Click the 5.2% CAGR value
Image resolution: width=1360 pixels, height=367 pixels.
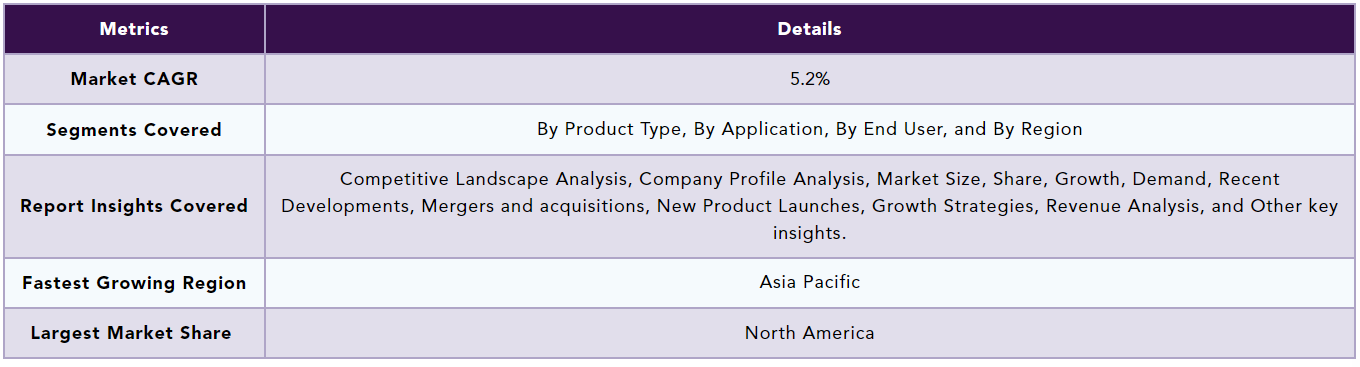(810, 79)
